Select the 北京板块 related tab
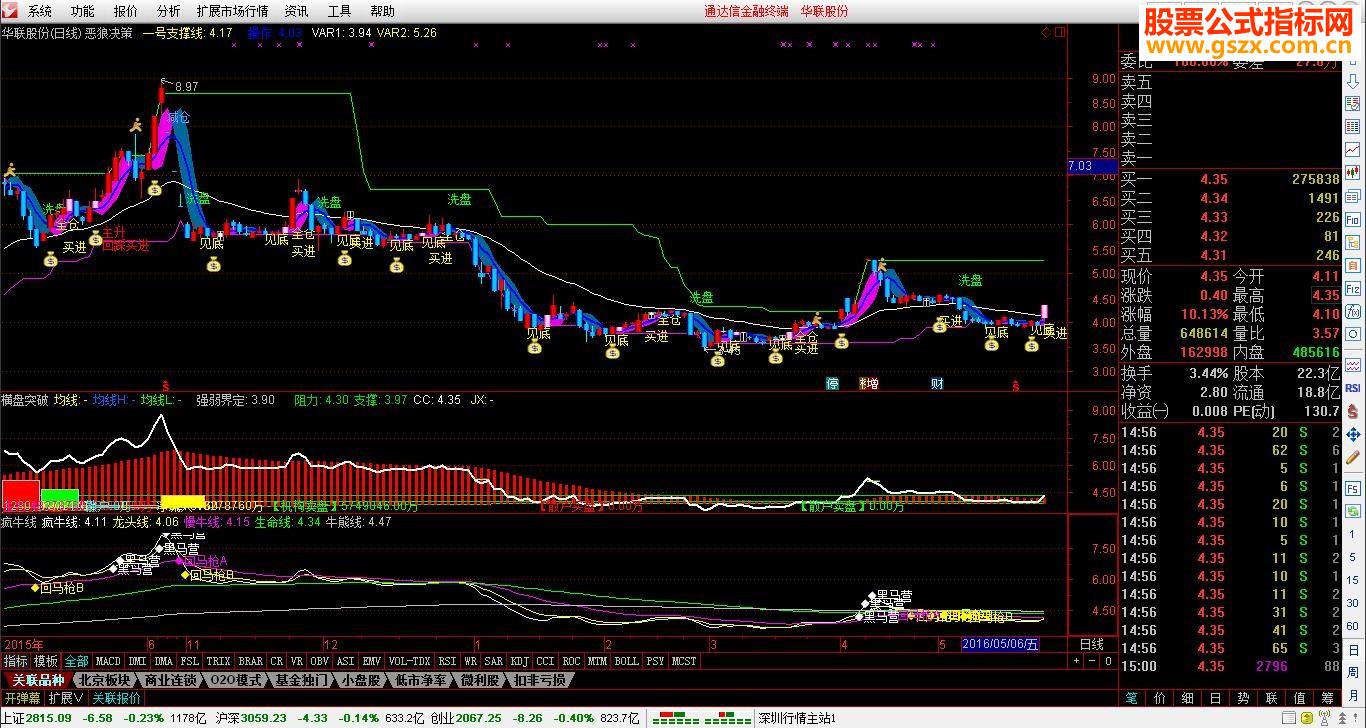This screenshot has height=728, width=1366. click(103, 680)
